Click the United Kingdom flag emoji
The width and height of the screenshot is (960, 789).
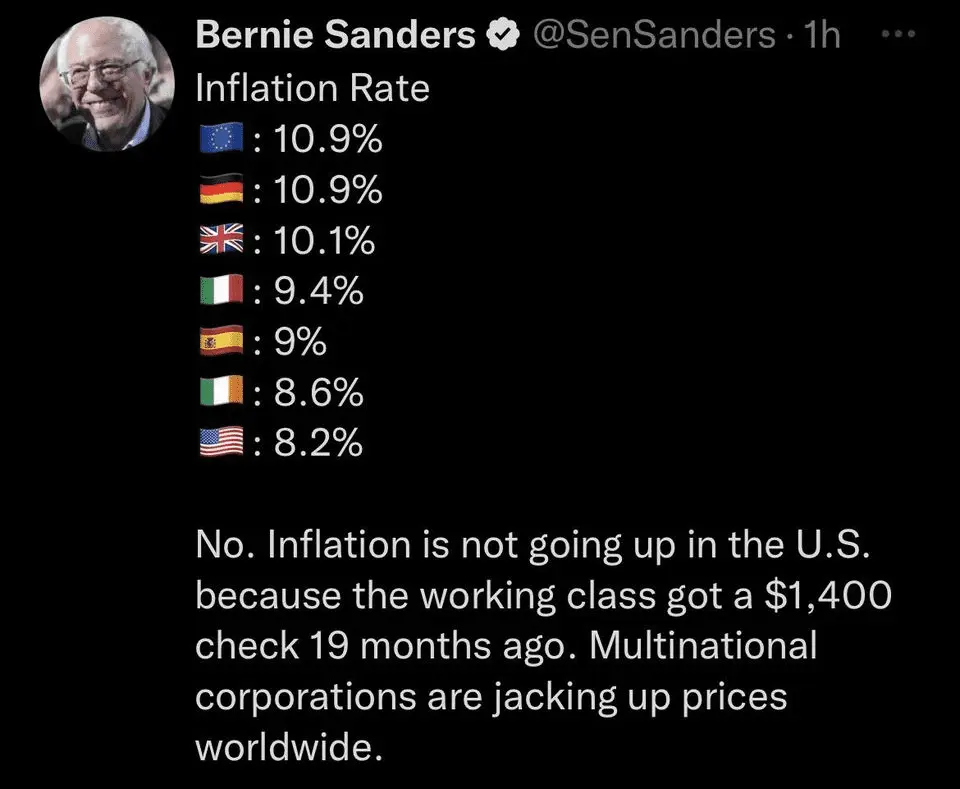pos(222,241)
